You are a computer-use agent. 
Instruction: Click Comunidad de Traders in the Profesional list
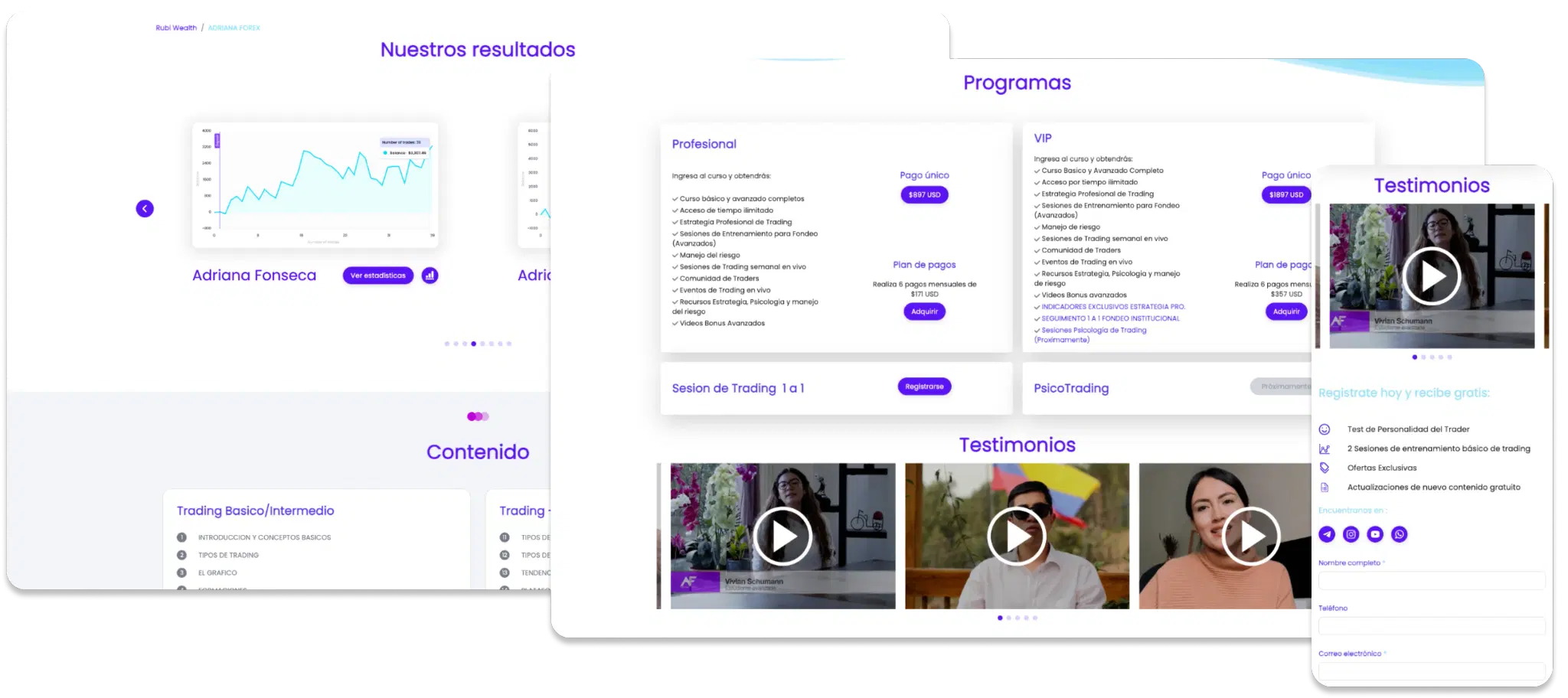[x=719, y=279]
